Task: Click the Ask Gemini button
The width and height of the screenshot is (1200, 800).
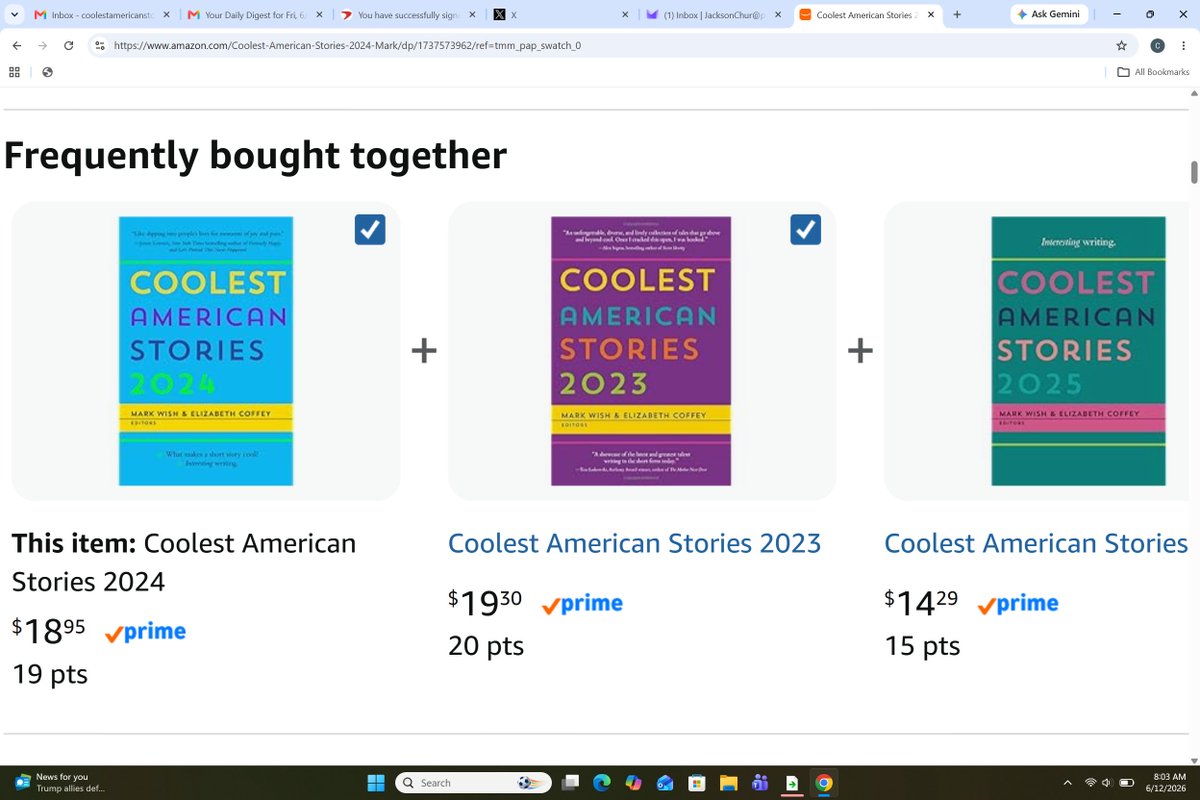Action: click(x=1048, y=15)
